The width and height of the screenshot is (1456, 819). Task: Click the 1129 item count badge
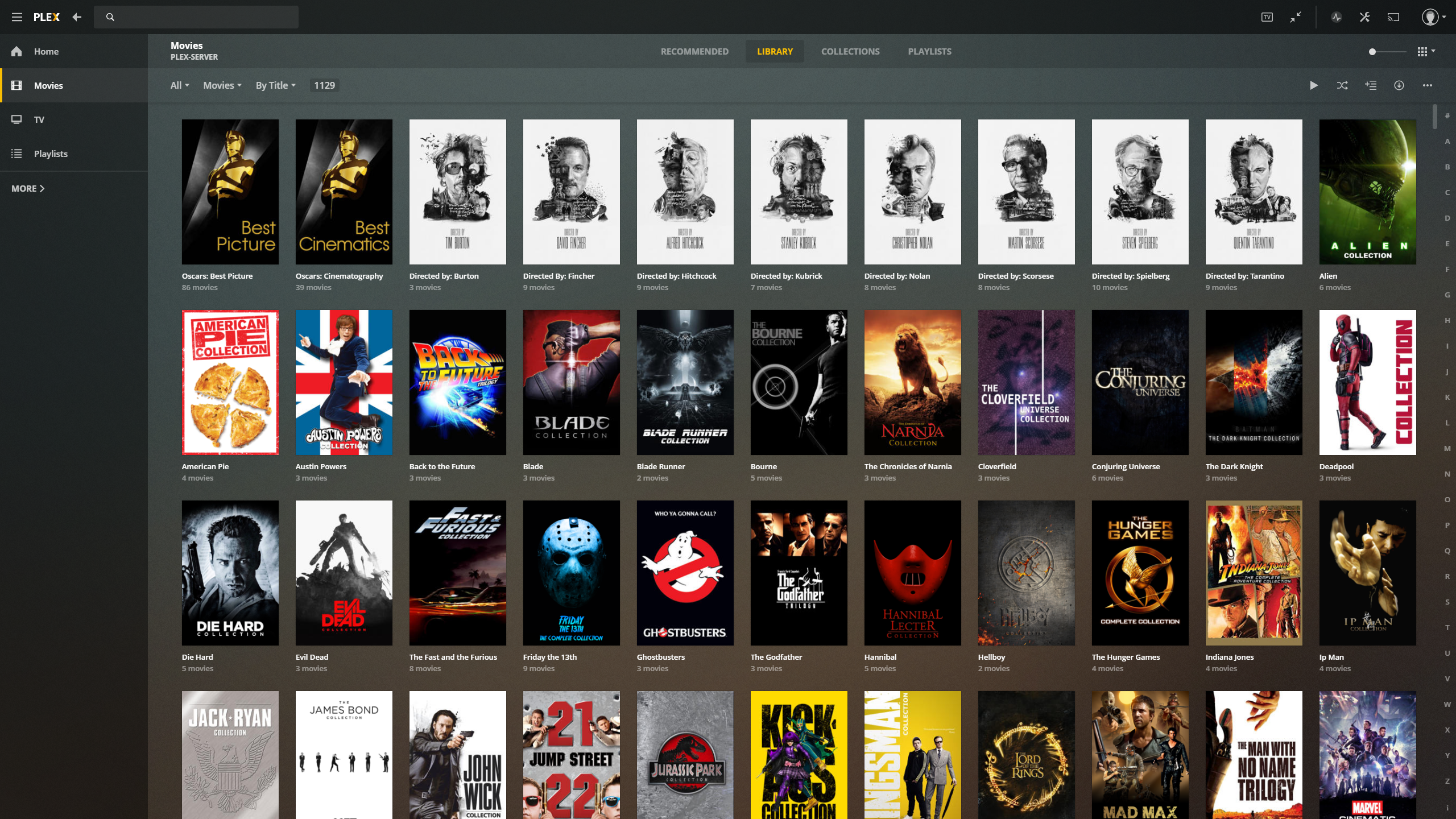click(324, 85)
